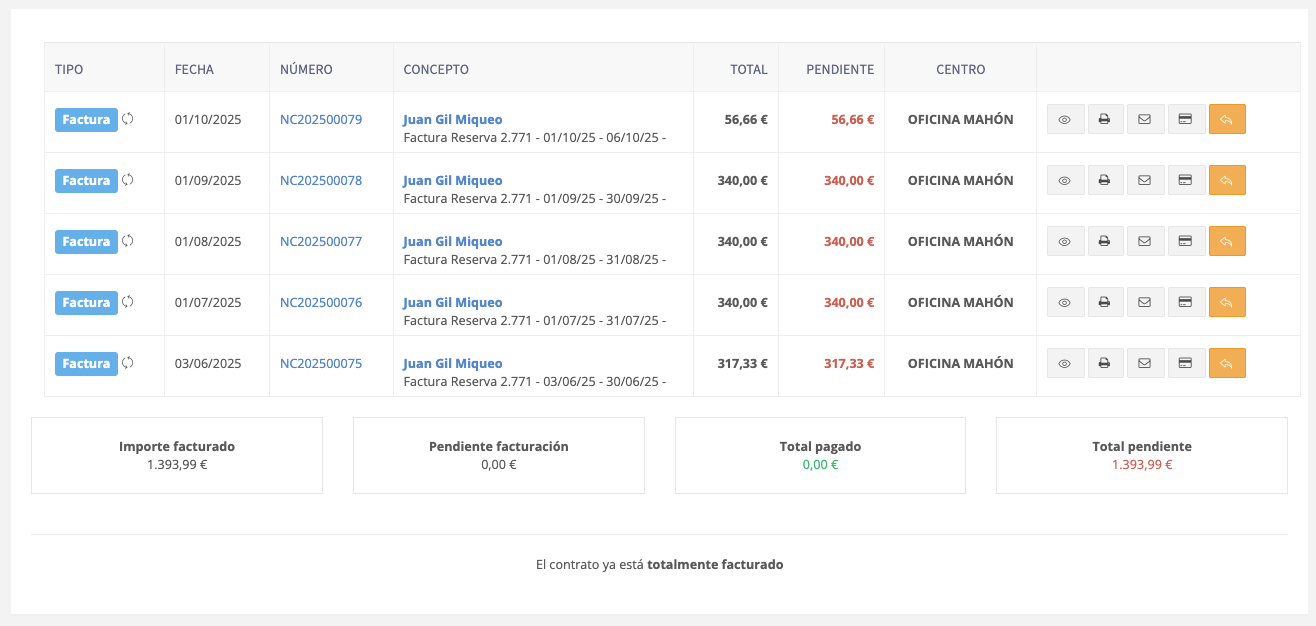Open Juan Gil Miqueo link in 01/09/2025 row
Screen dimensions: 1316x626
[x=453, y=180]
